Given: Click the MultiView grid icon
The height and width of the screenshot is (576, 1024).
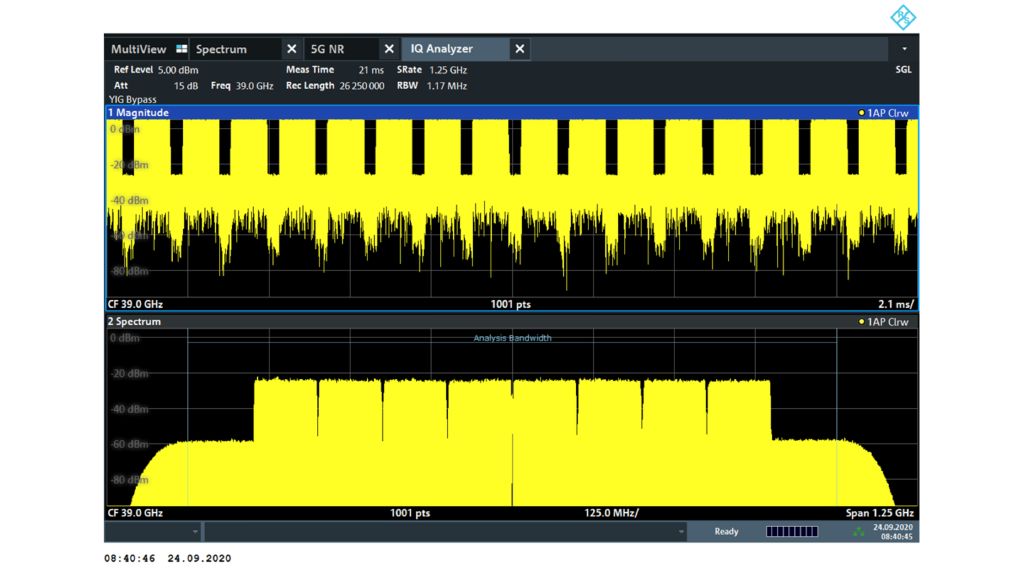Looking at the screenshot, I should (181, 49).
